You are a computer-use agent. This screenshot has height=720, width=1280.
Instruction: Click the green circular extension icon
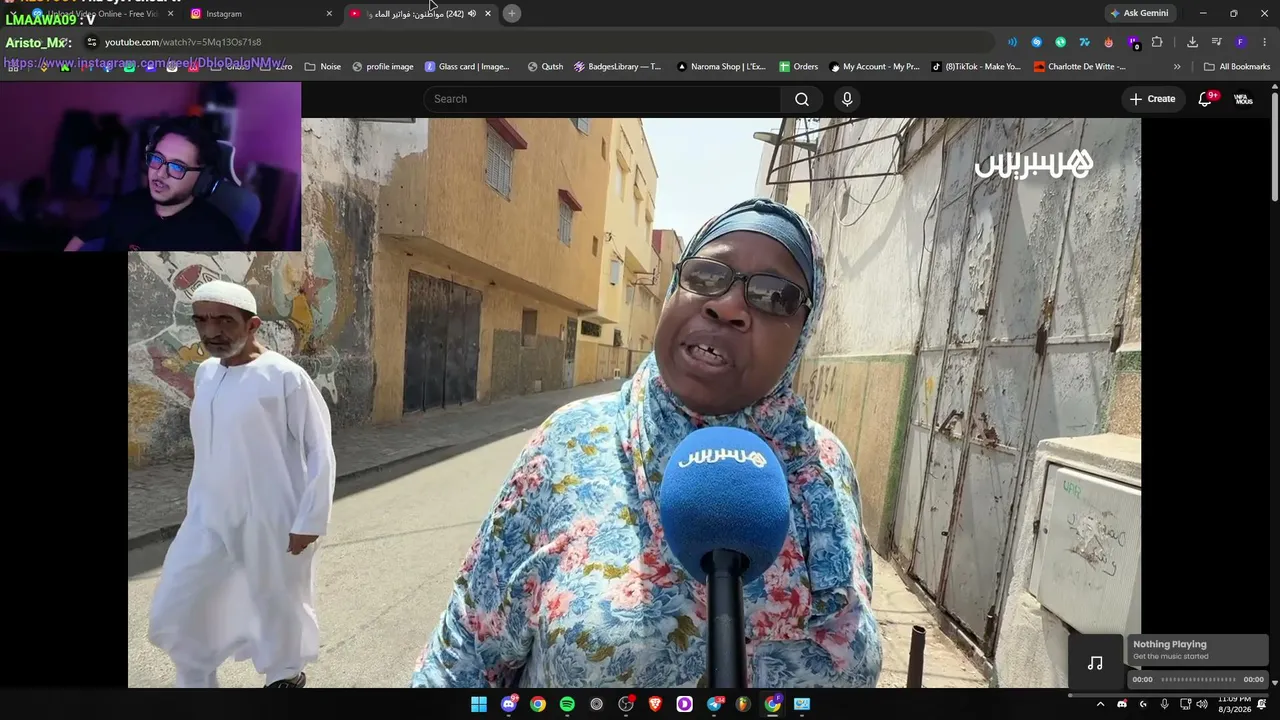click(1060, 42)
